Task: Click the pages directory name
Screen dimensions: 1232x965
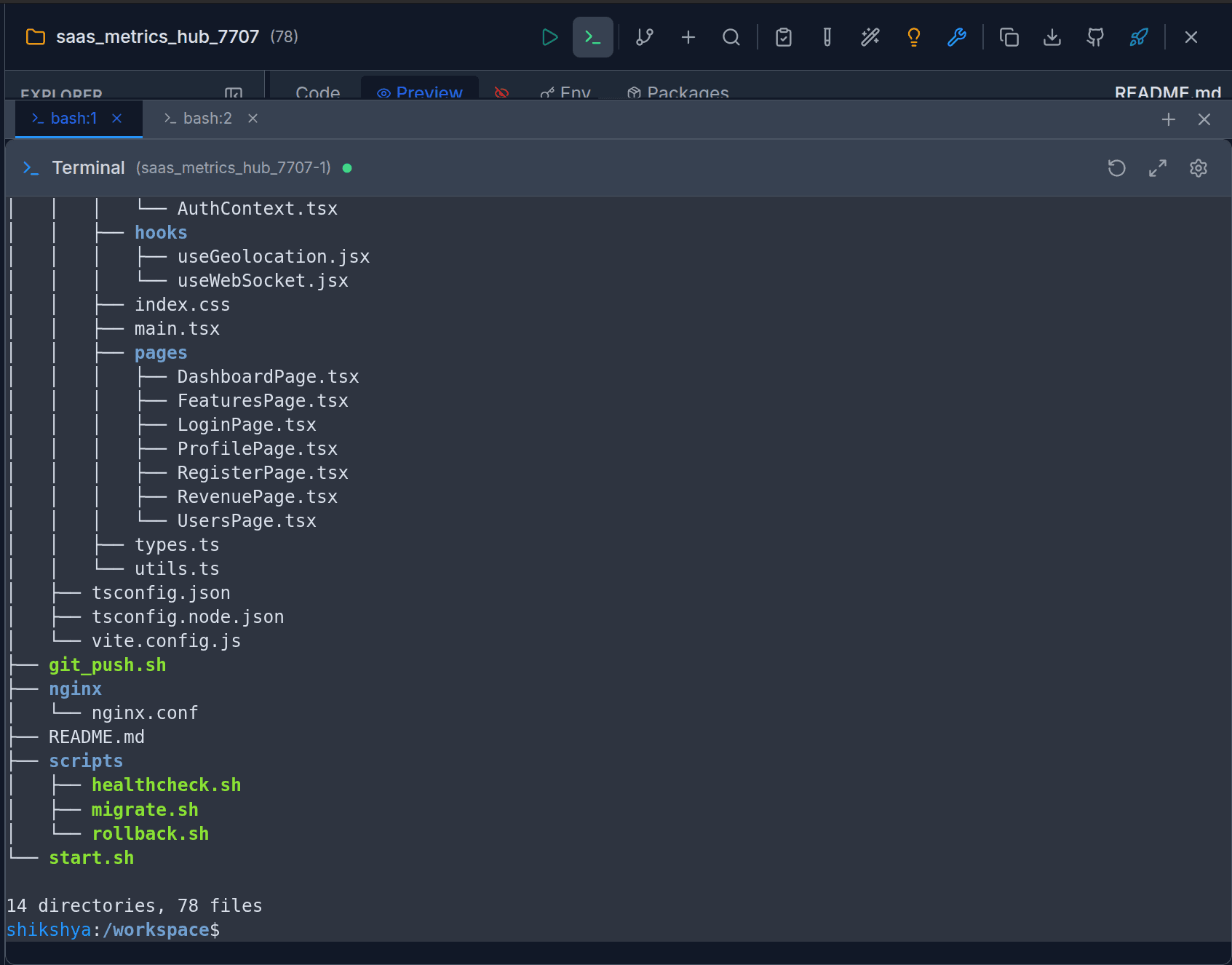Action: 161,353
